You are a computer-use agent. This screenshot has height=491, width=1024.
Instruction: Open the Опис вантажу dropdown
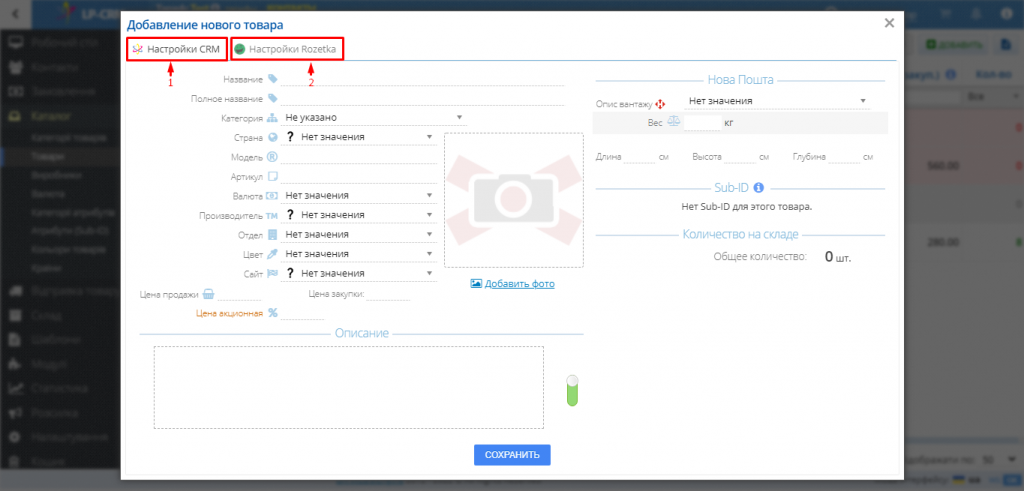click(x=777, y=101)
